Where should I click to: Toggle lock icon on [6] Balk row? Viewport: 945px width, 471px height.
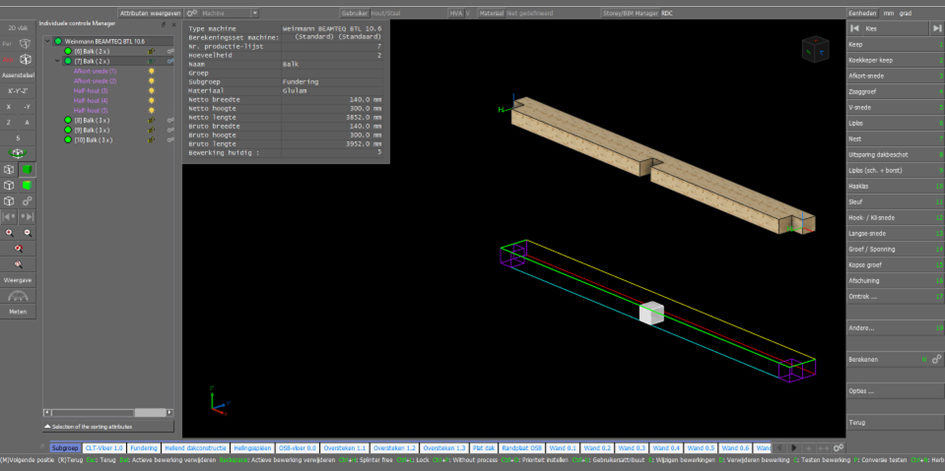152,51
